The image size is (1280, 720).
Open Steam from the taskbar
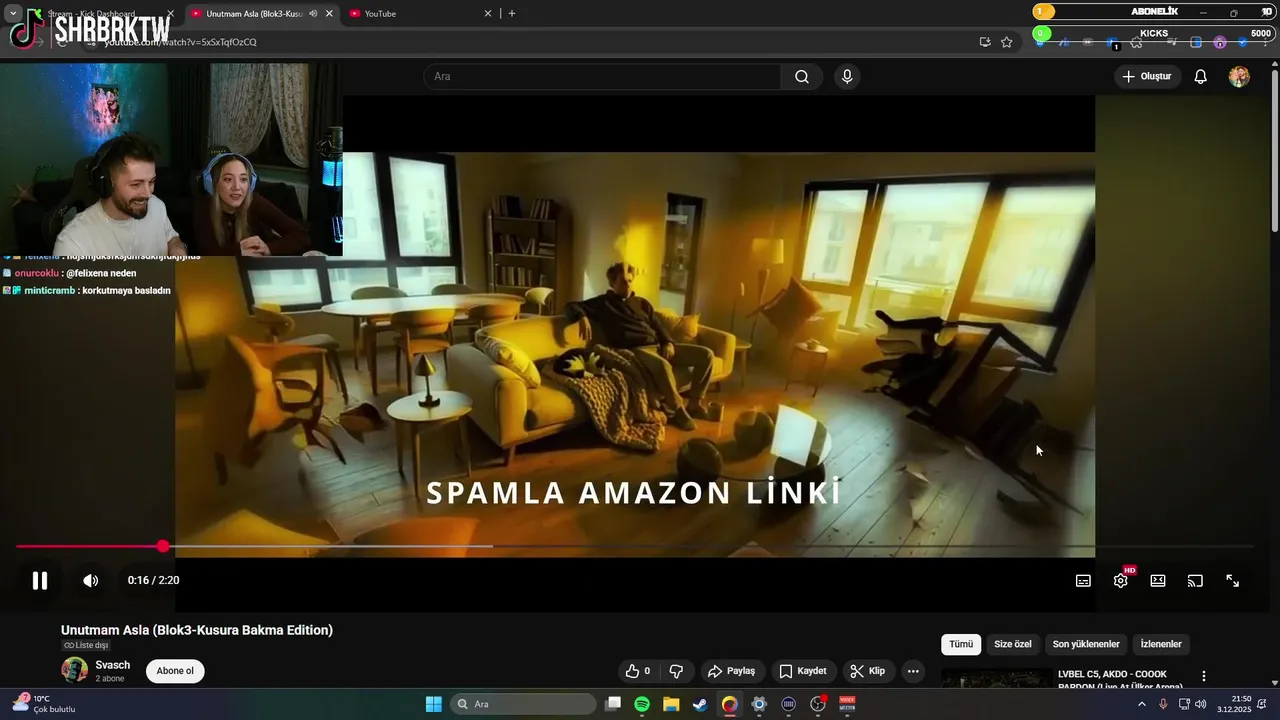click(700, 704)
